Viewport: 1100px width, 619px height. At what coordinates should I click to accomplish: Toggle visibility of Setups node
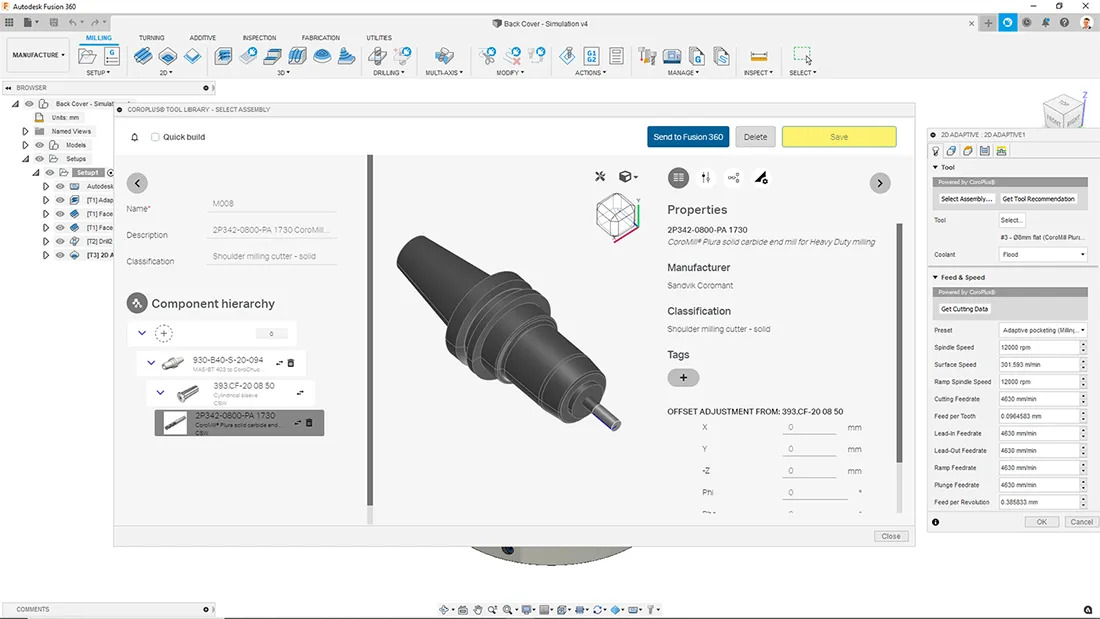39,159
